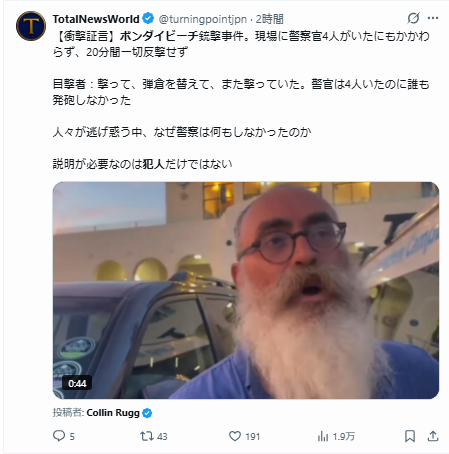Click the 43 repost count

(x=162, y=436)
